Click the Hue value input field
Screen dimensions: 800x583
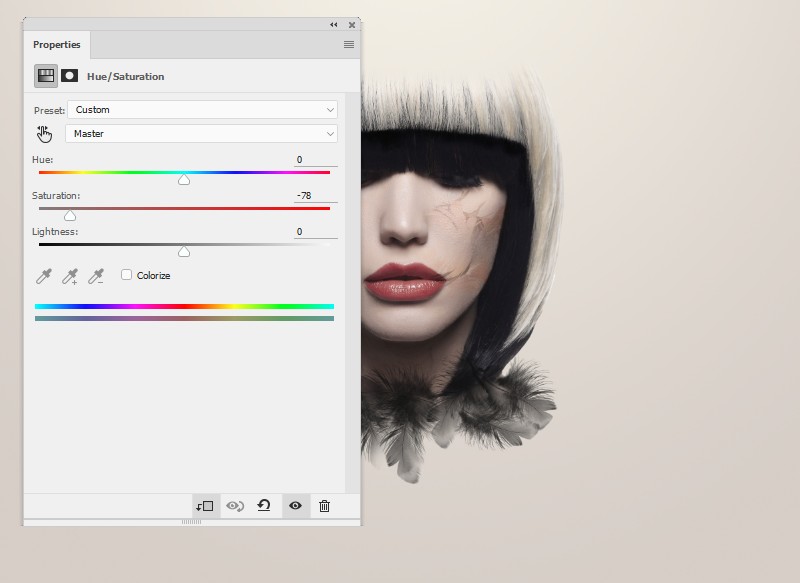314,160
